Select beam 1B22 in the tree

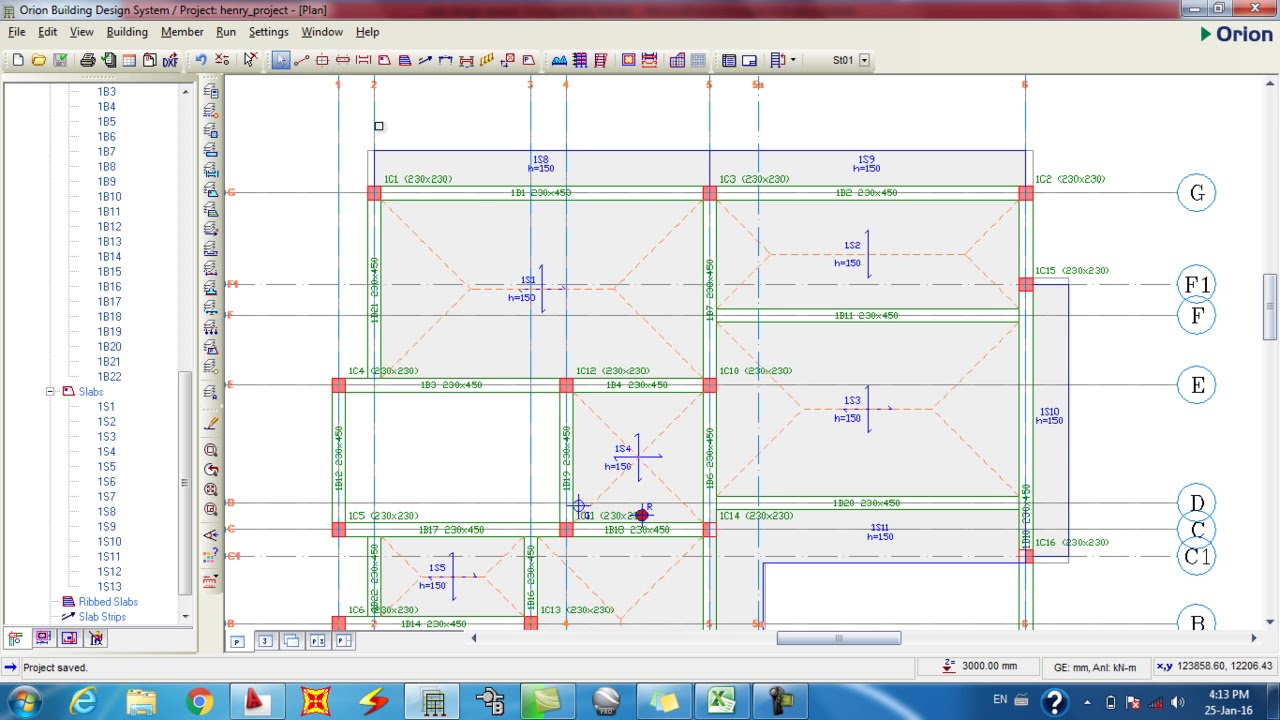coord(109,377)
